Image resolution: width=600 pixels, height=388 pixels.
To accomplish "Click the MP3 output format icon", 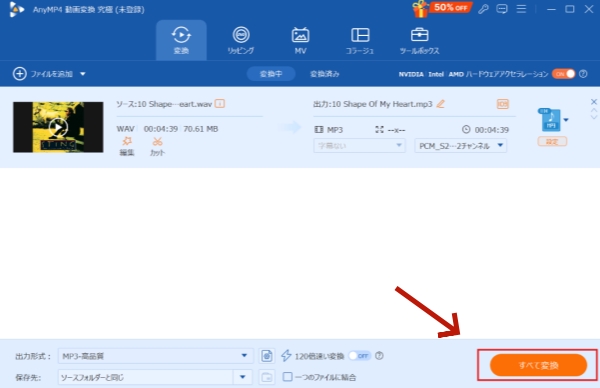I will 549,120.
